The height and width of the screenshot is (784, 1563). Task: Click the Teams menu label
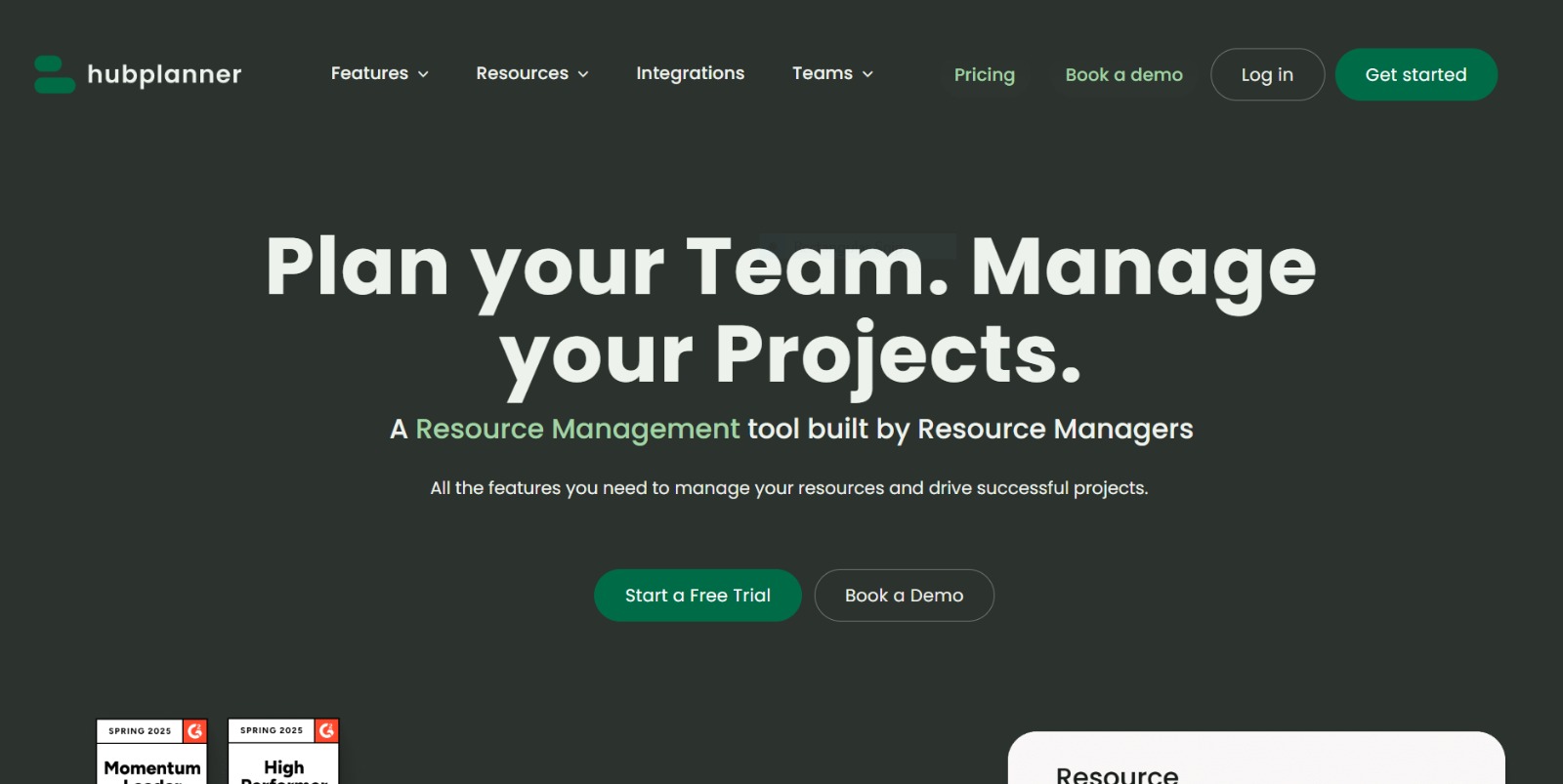point(822,73)
